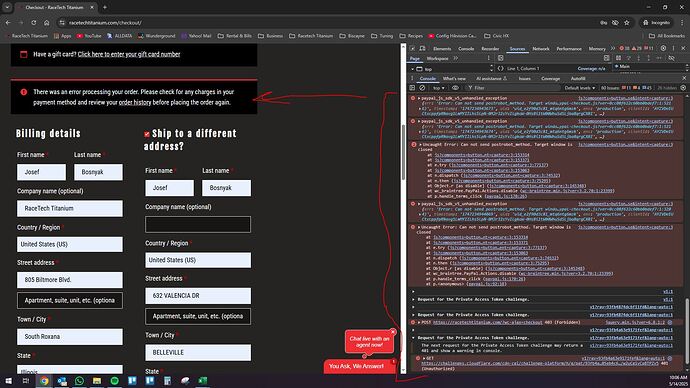This screenshot has height=388, width=690.
Task: Open the tab search dropdown
Action: coord(7,7)
